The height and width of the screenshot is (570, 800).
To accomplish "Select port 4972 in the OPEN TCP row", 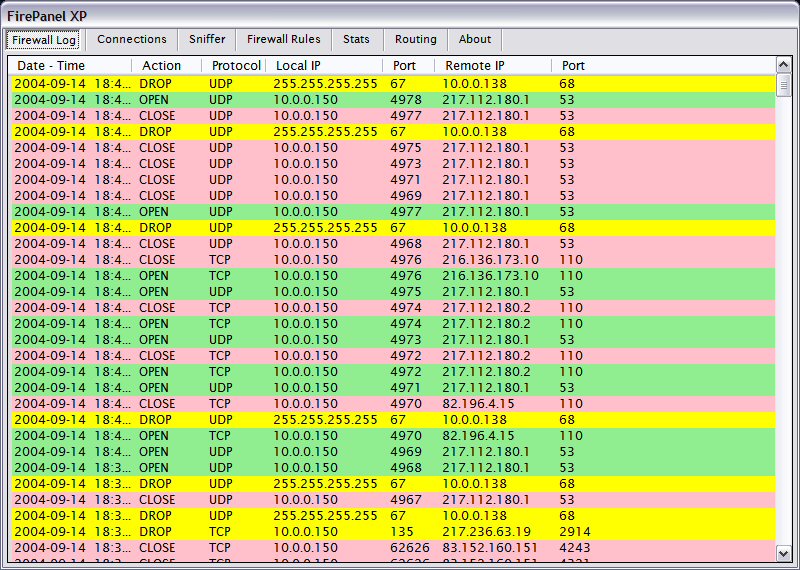I will (x=406, y=372).
